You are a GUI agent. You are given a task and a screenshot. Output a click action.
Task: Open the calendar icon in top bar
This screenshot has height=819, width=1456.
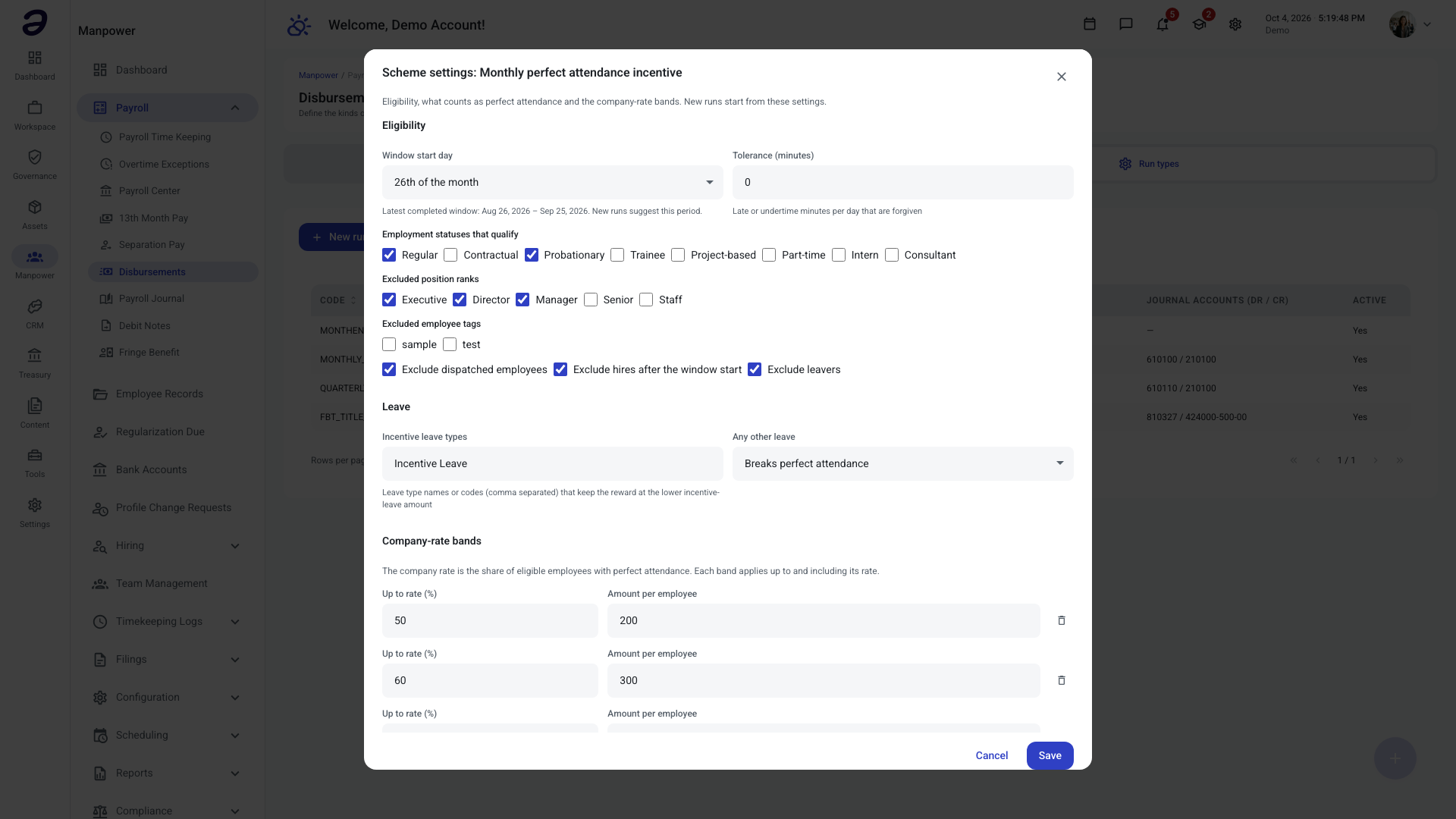1090,24
